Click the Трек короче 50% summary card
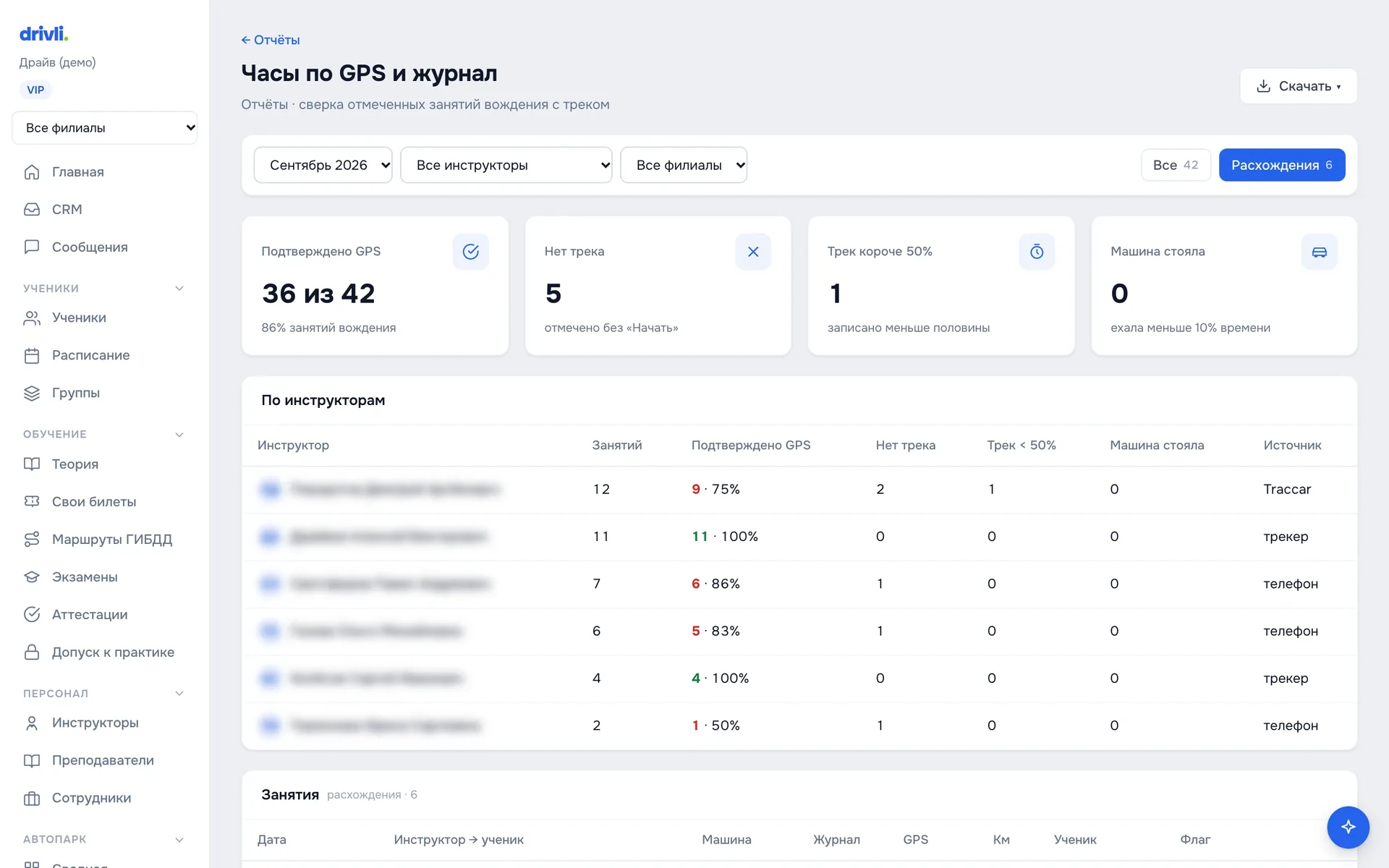This screenshot has width=1389, height=868. tap(941, 286)
